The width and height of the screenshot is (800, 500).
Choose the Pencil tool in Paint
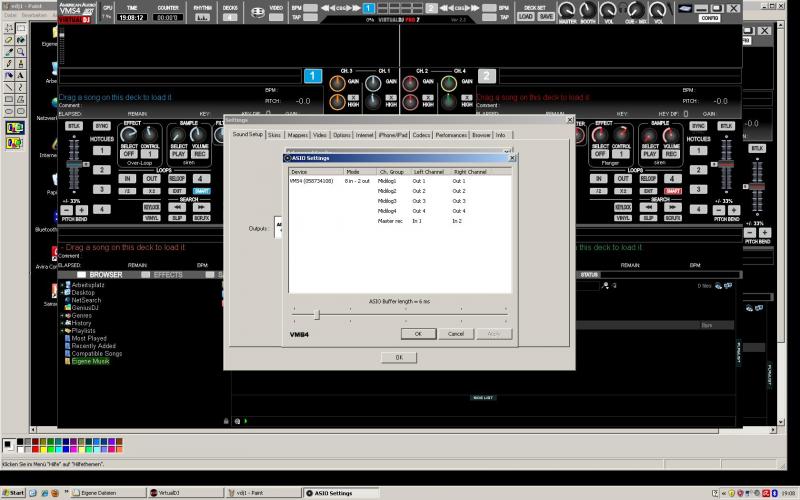pyautogui.click(x=9, y=63)
